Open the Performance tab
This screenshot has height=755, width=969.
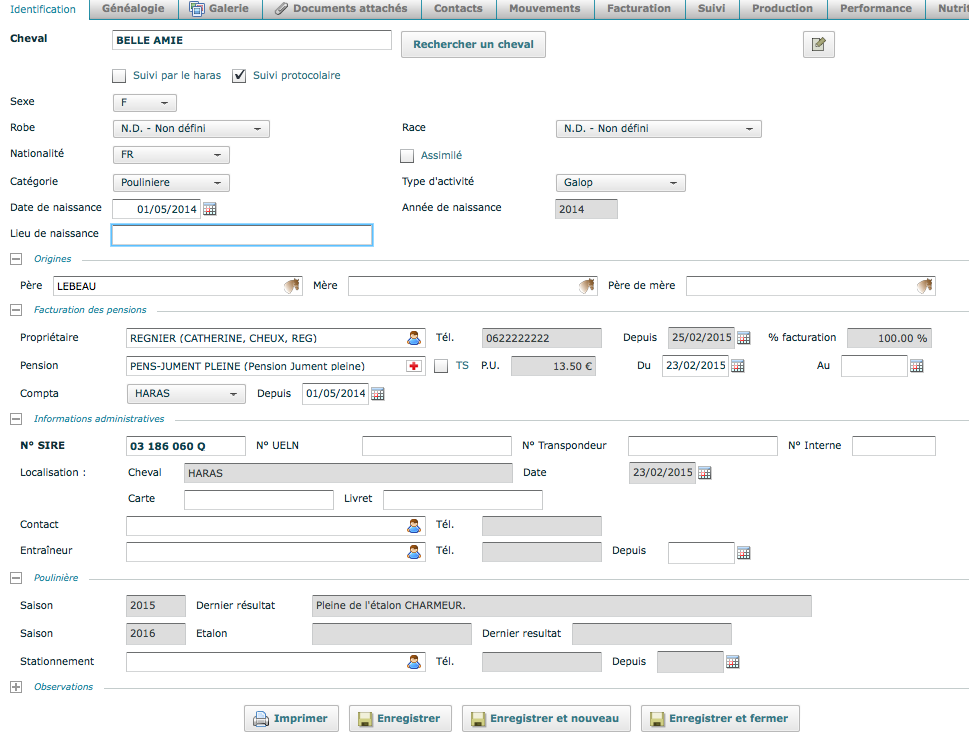coord(876,9)
